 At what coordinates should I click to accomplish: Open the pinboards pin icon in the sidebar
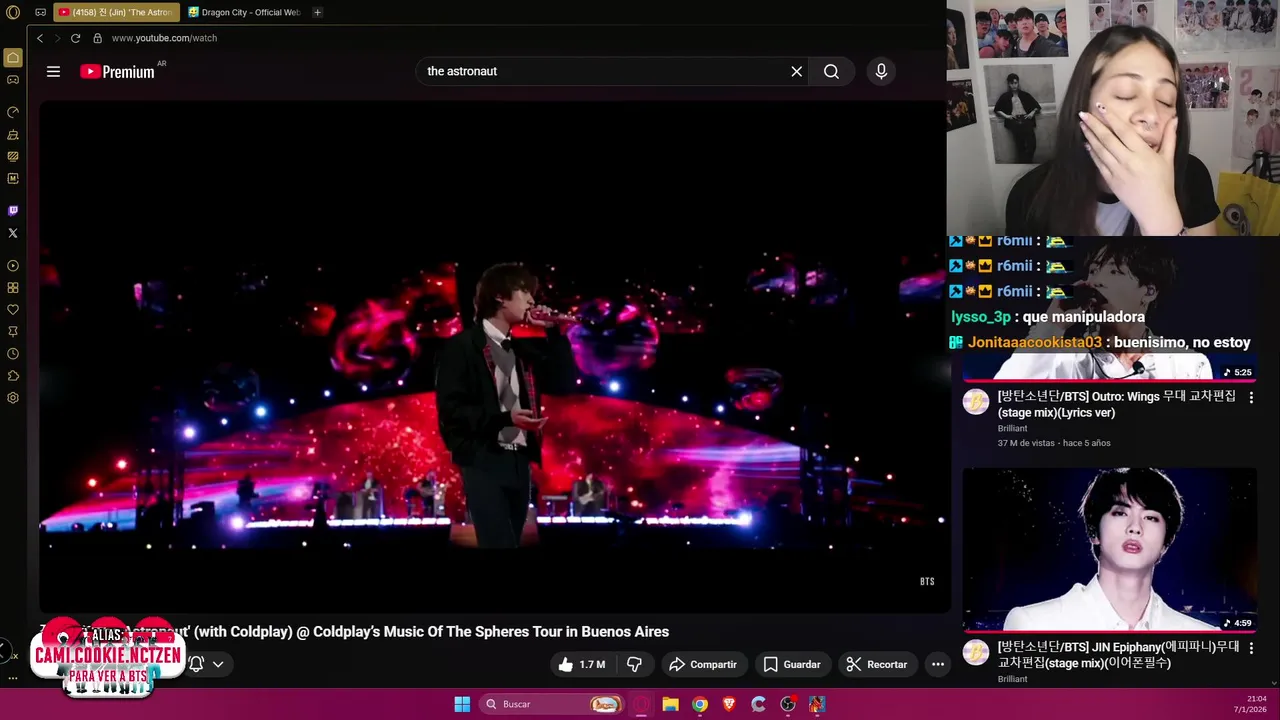tap(13, 332)
